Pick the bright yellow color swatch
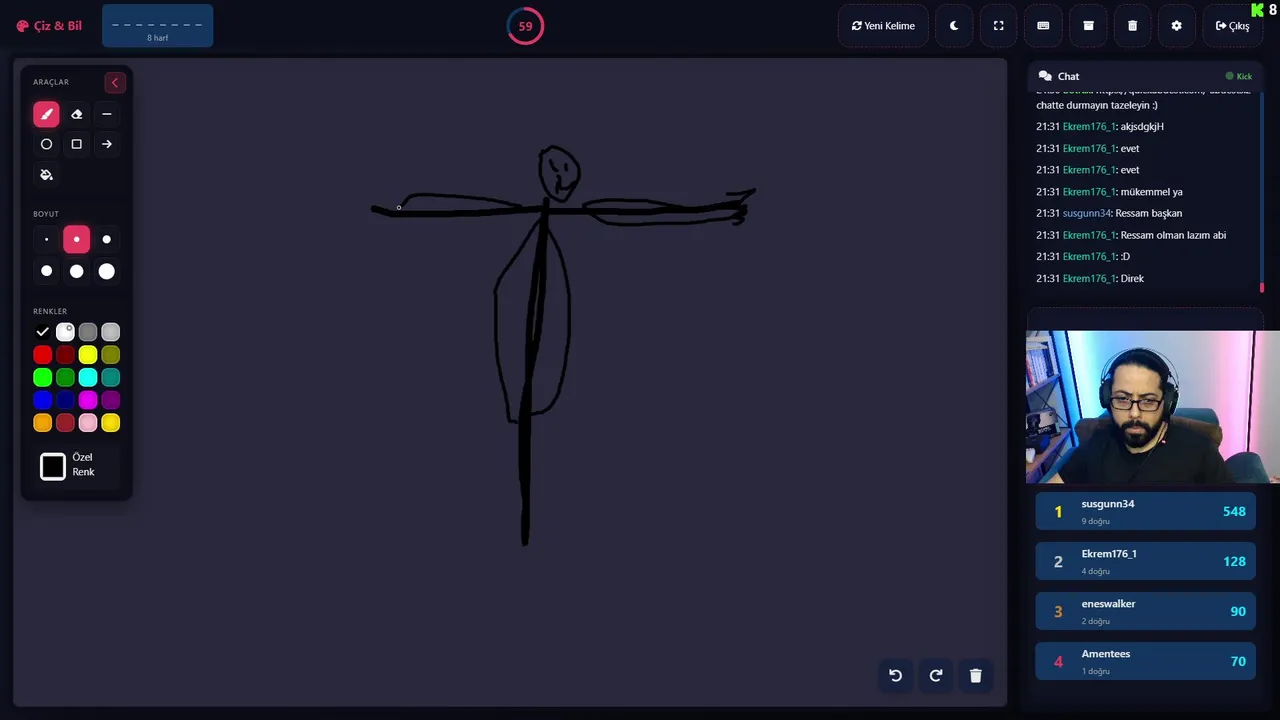The width and height of the screenshot is (1280, 720). click(88, 355)
